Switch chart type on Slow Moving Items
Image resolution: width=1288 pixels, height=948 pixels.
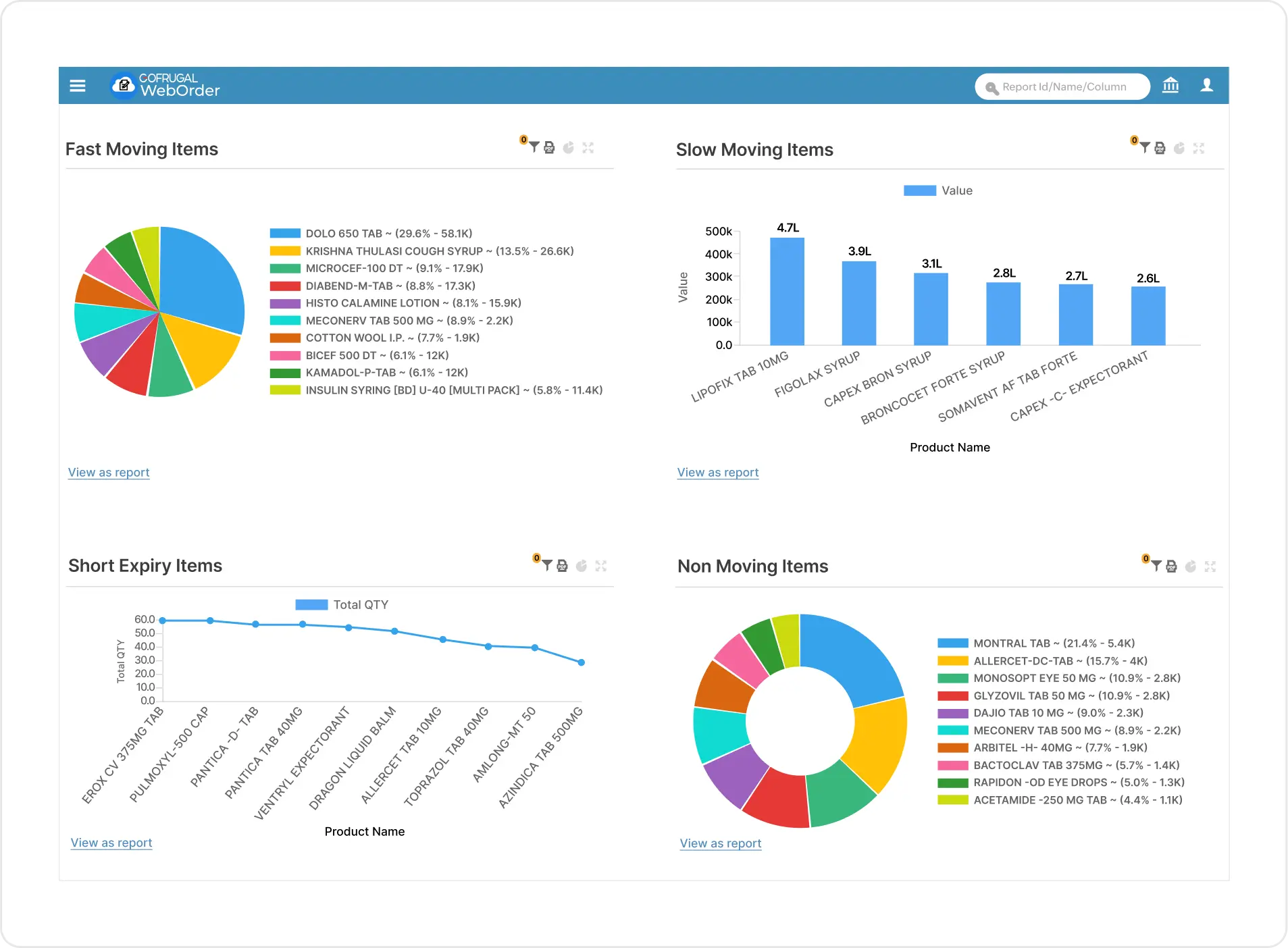coord(1180,149)
